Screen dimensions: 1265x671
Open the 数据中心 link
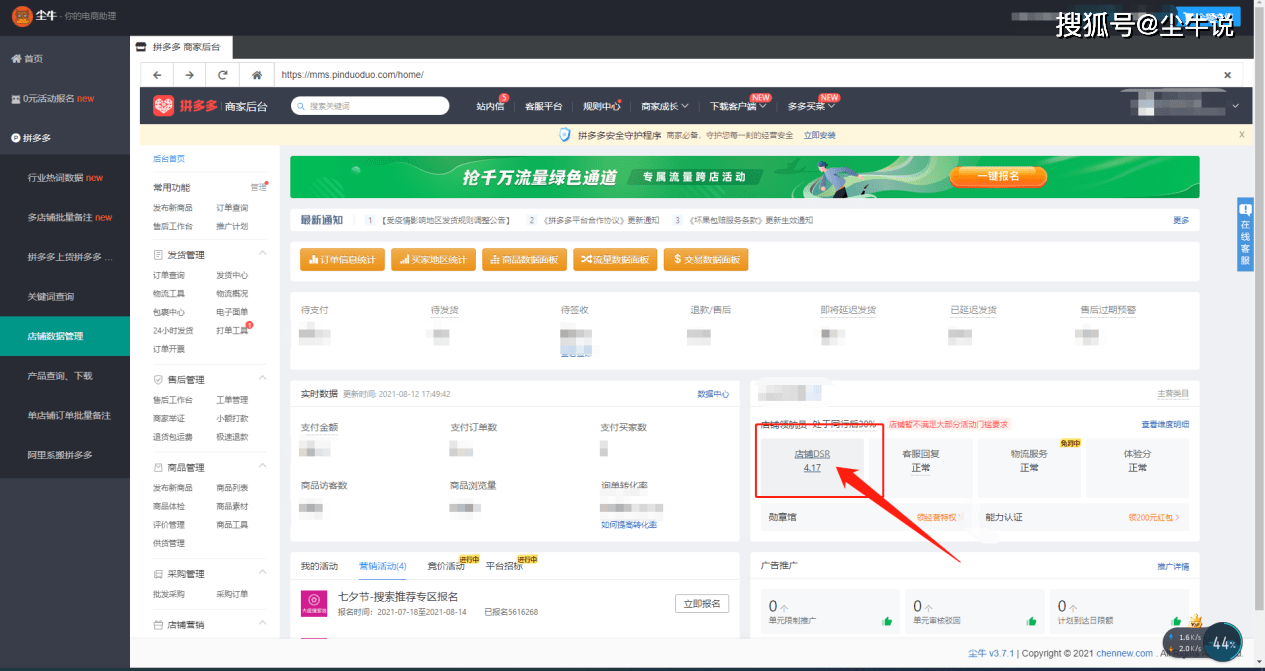click(713, 394)
